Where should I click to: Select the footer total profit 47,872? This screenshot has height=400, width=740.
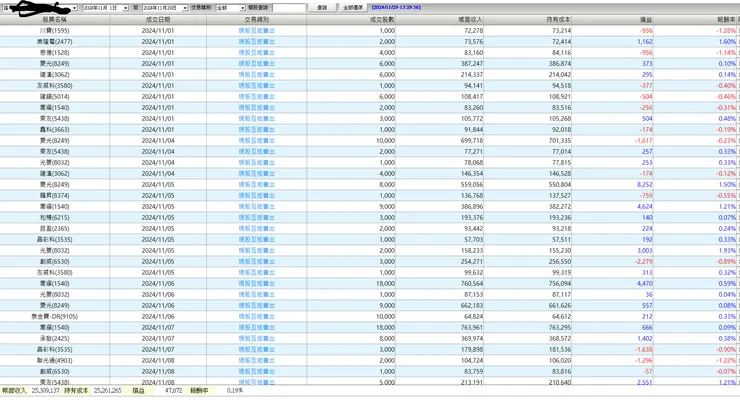(173, 391)
